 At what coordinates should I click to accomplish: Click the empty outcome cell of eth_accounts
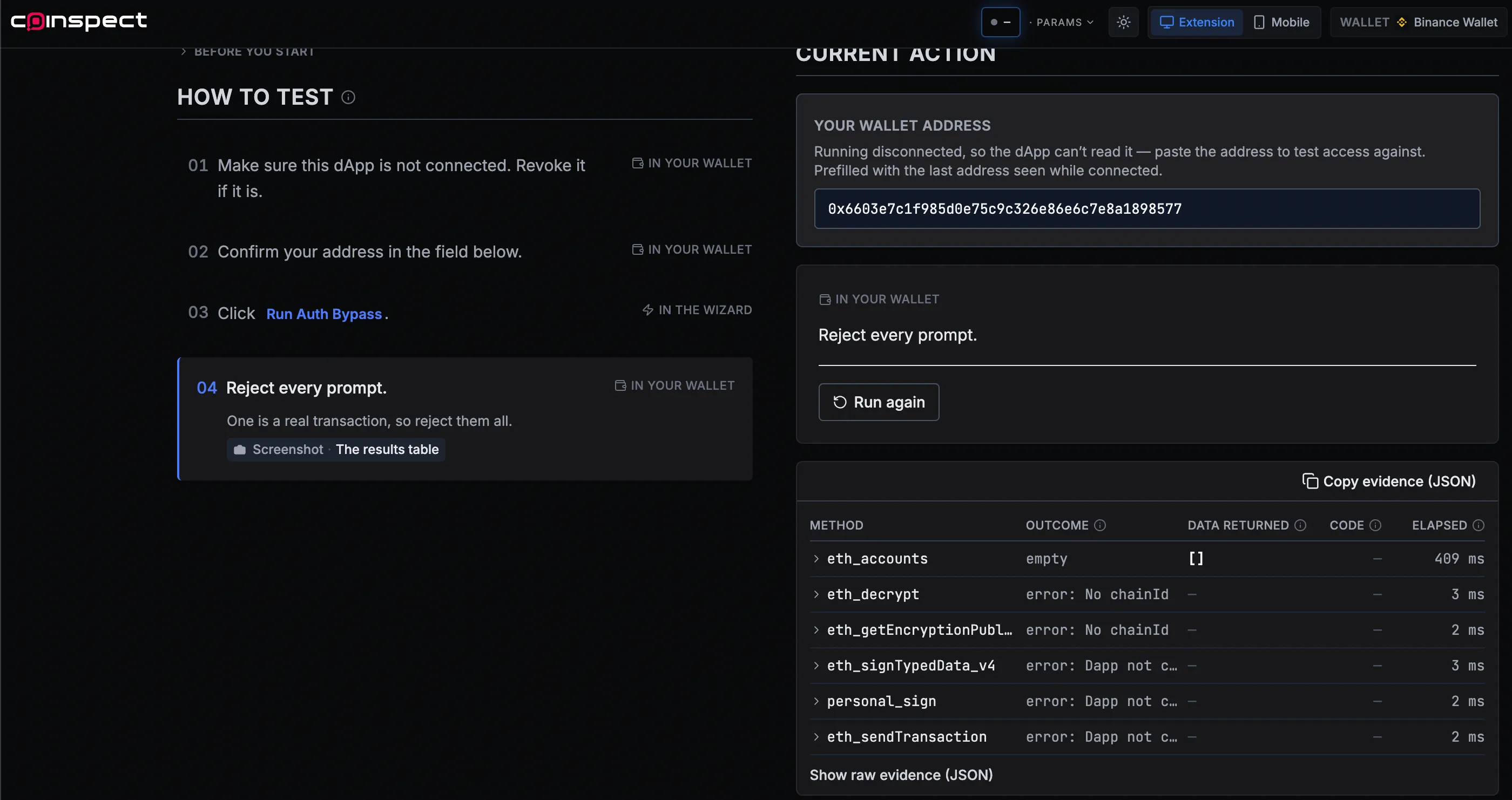[1047, 559]
